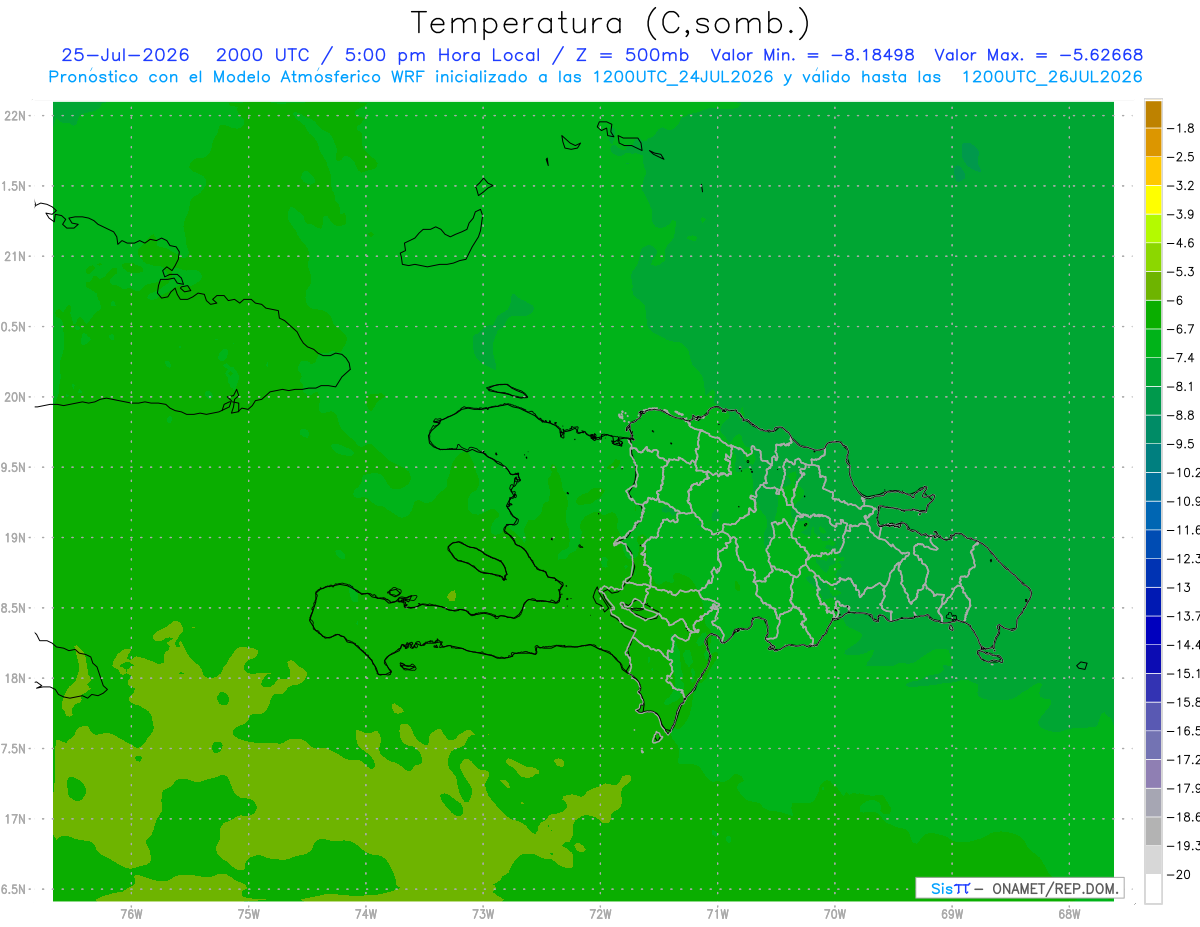Click the "-3.9" color scale label

[x=1181, y=214]
